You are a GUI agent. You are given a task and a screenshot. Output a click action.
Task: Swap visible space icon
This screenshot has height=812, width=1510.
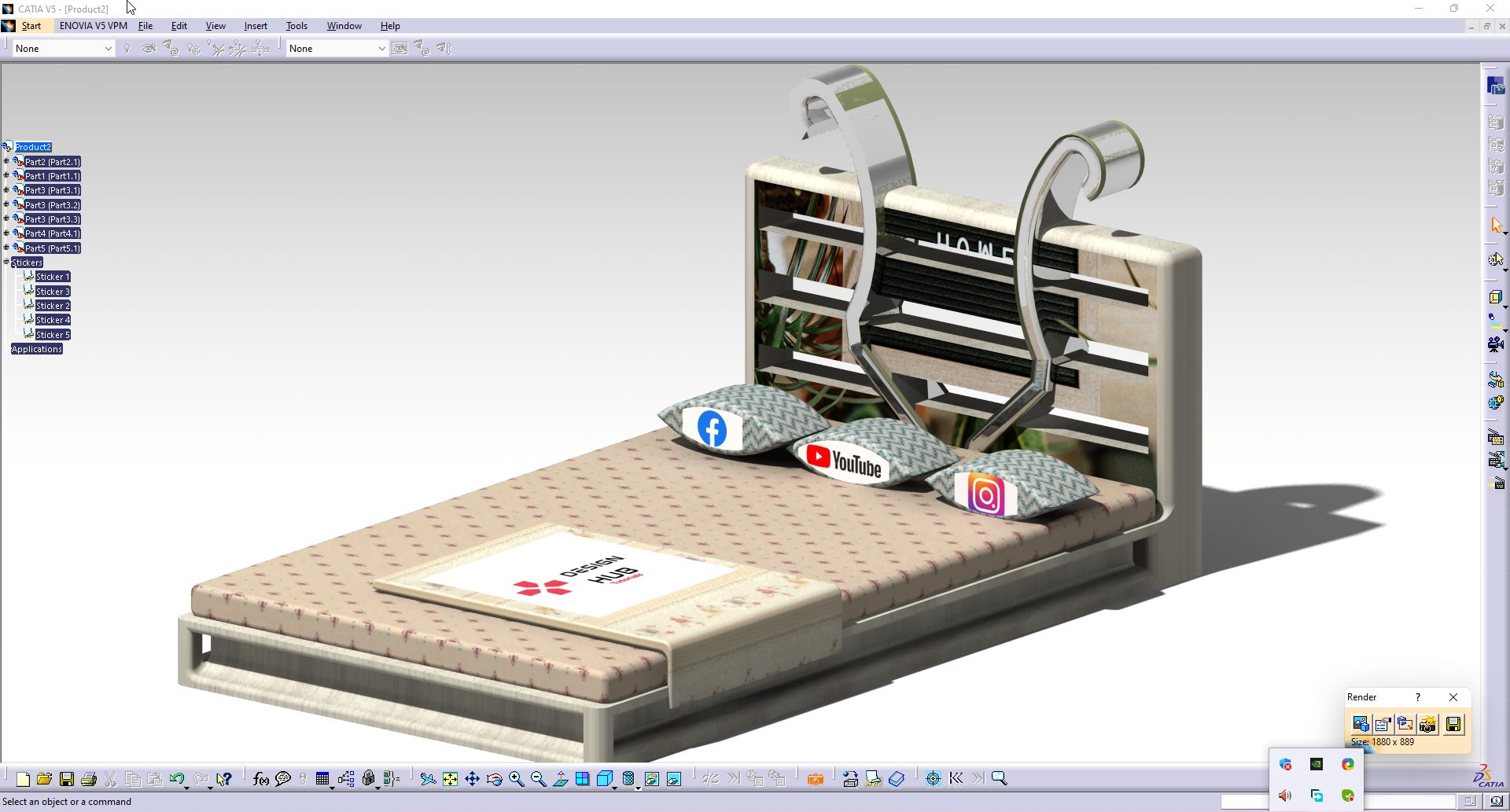674,779
